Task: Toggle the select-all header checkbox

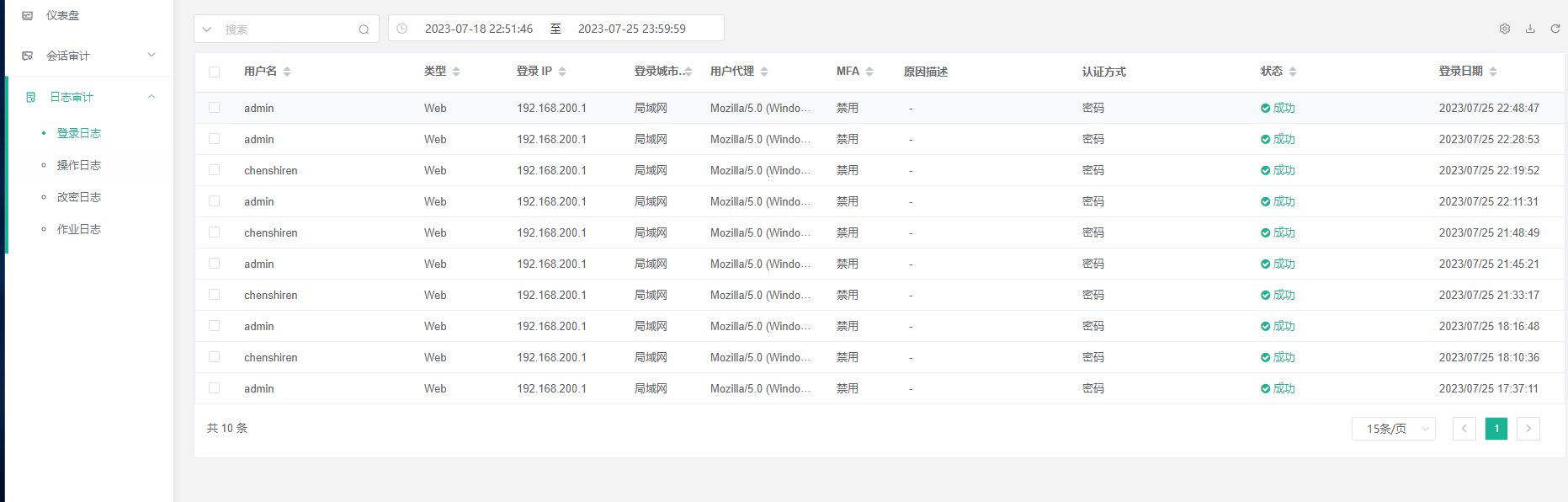Action: [x=215, y=72]
